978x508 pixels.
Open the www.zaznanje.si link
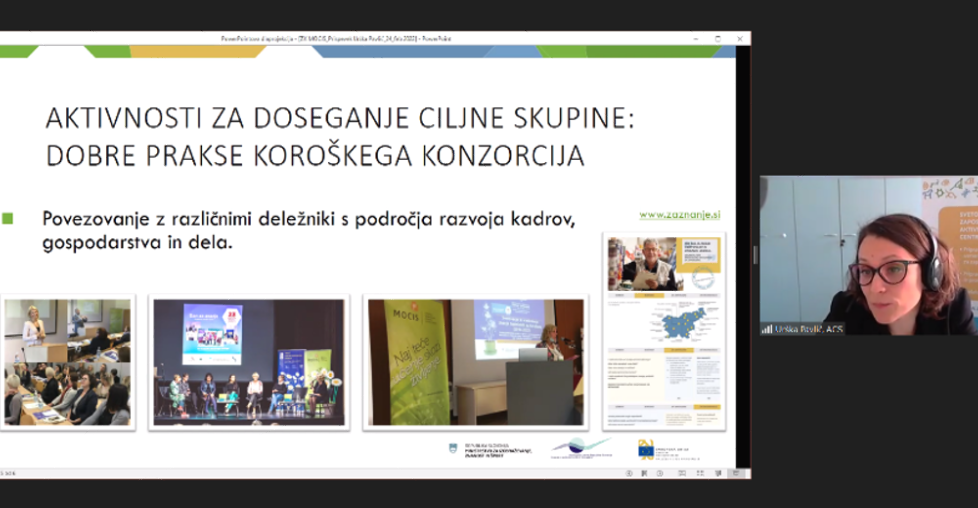(679, 215)
